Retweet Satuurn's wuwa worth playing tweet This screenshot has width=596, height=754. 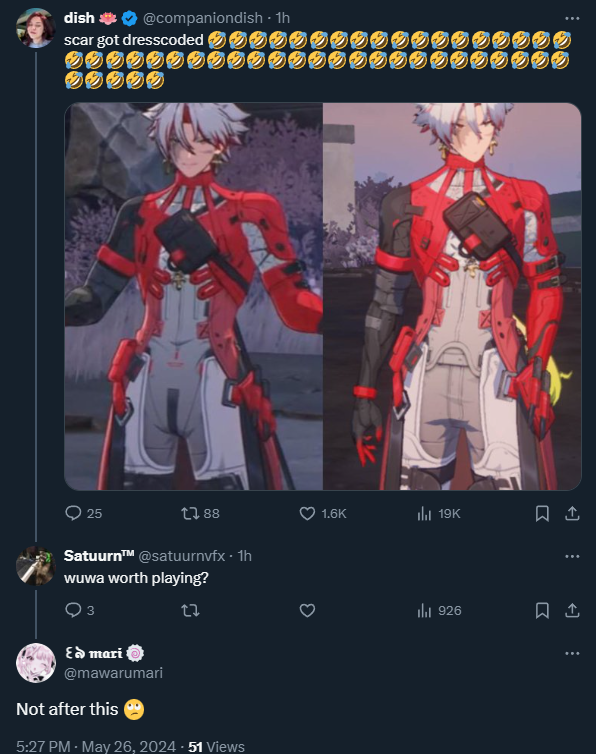[x=190, y=611]
